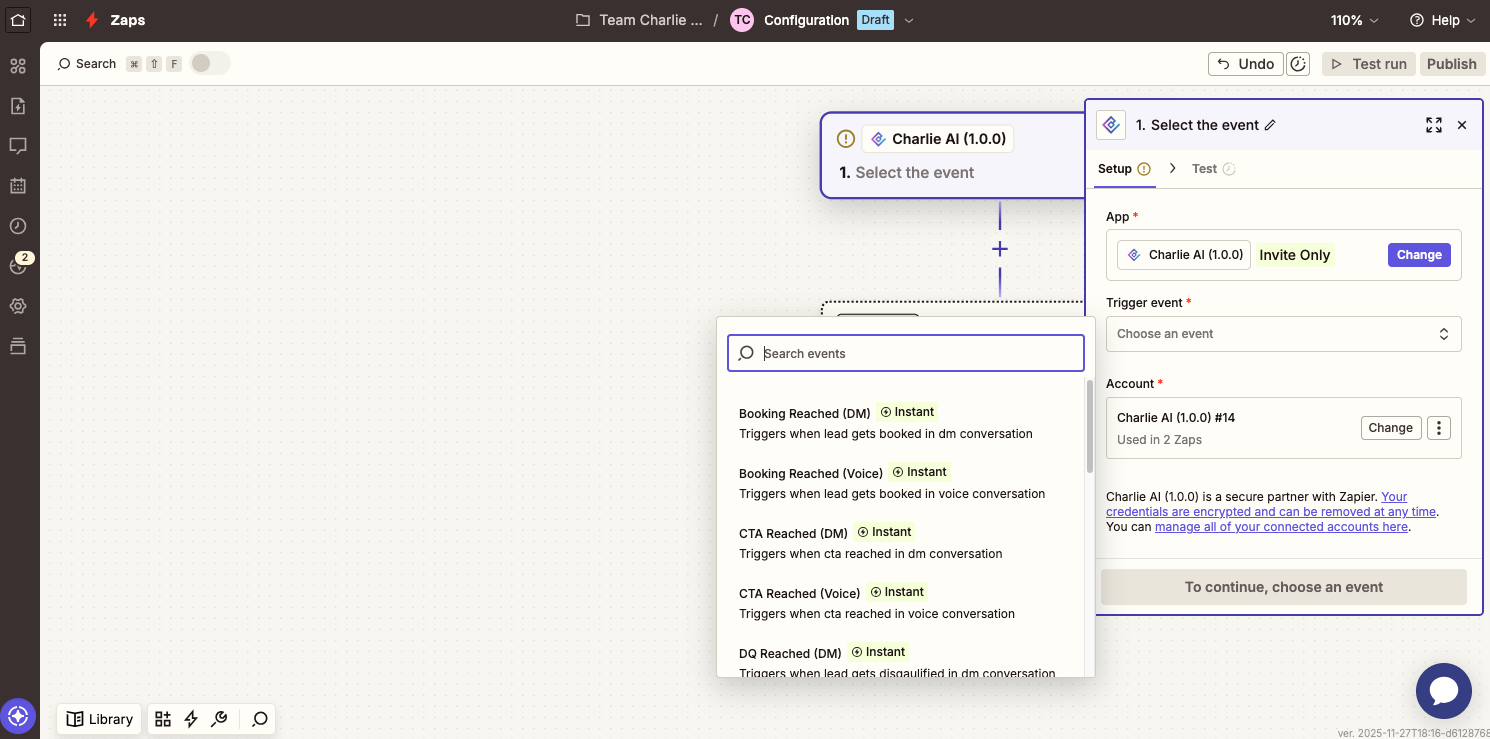This screenshot has width=1490, height=739.
Task: Select the Charlie AI trigger step card
Action: coord(953,155)
